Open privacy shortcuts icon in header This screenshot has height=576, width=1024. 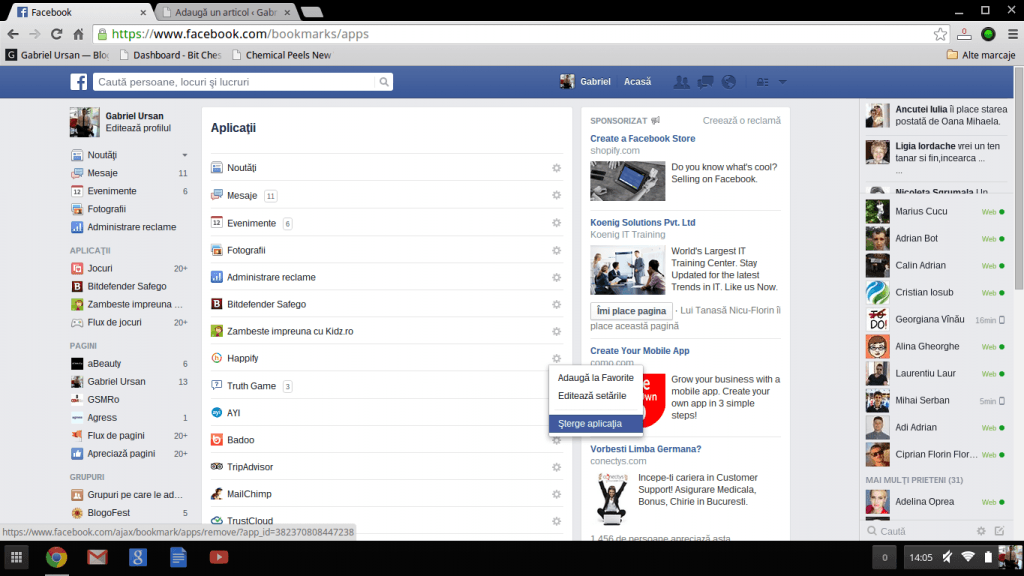click(762, 82)
